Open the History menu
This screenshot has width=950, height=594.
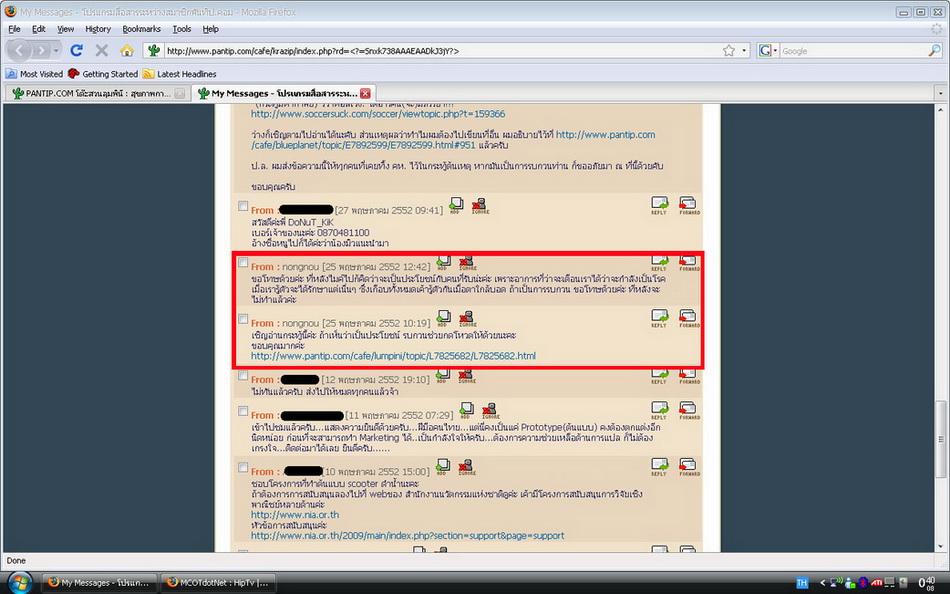pyautogui.click(x=98, y=28)
